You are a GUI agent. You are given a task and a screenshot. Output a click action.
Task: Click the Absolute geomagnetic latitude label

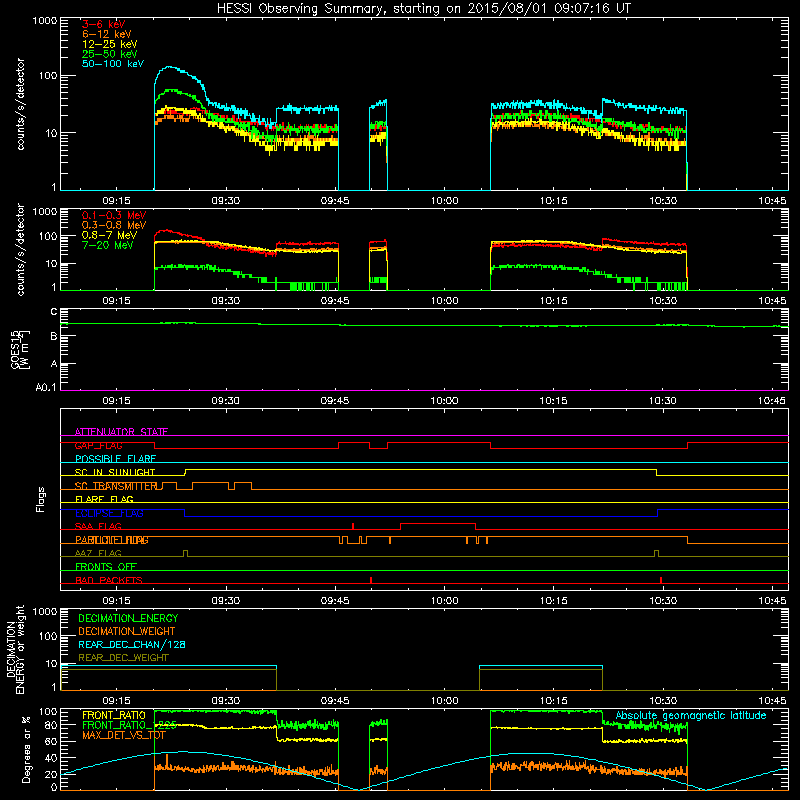click(x=691, y=715)
